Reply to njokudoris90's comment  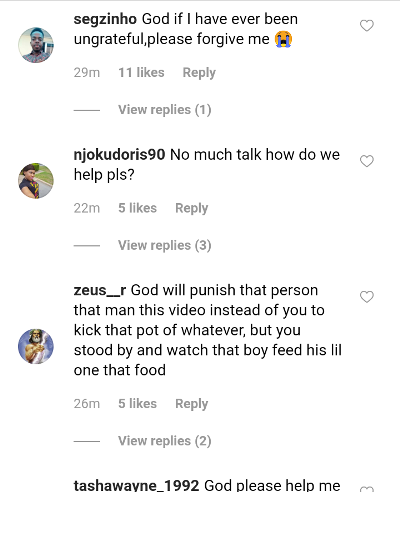(192, 208)
